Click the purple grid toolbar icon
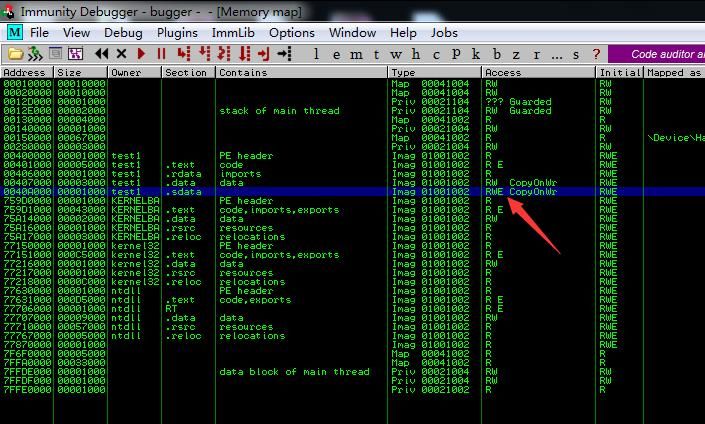Image resolution: width=705 pixels, height=424 pixels. click(x=76, y=54)
